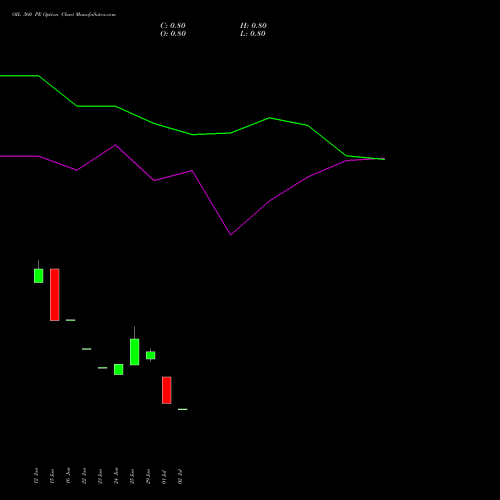Click the green candle with wick above 12 Jun
Screen dimensions: 500x500
39,275
